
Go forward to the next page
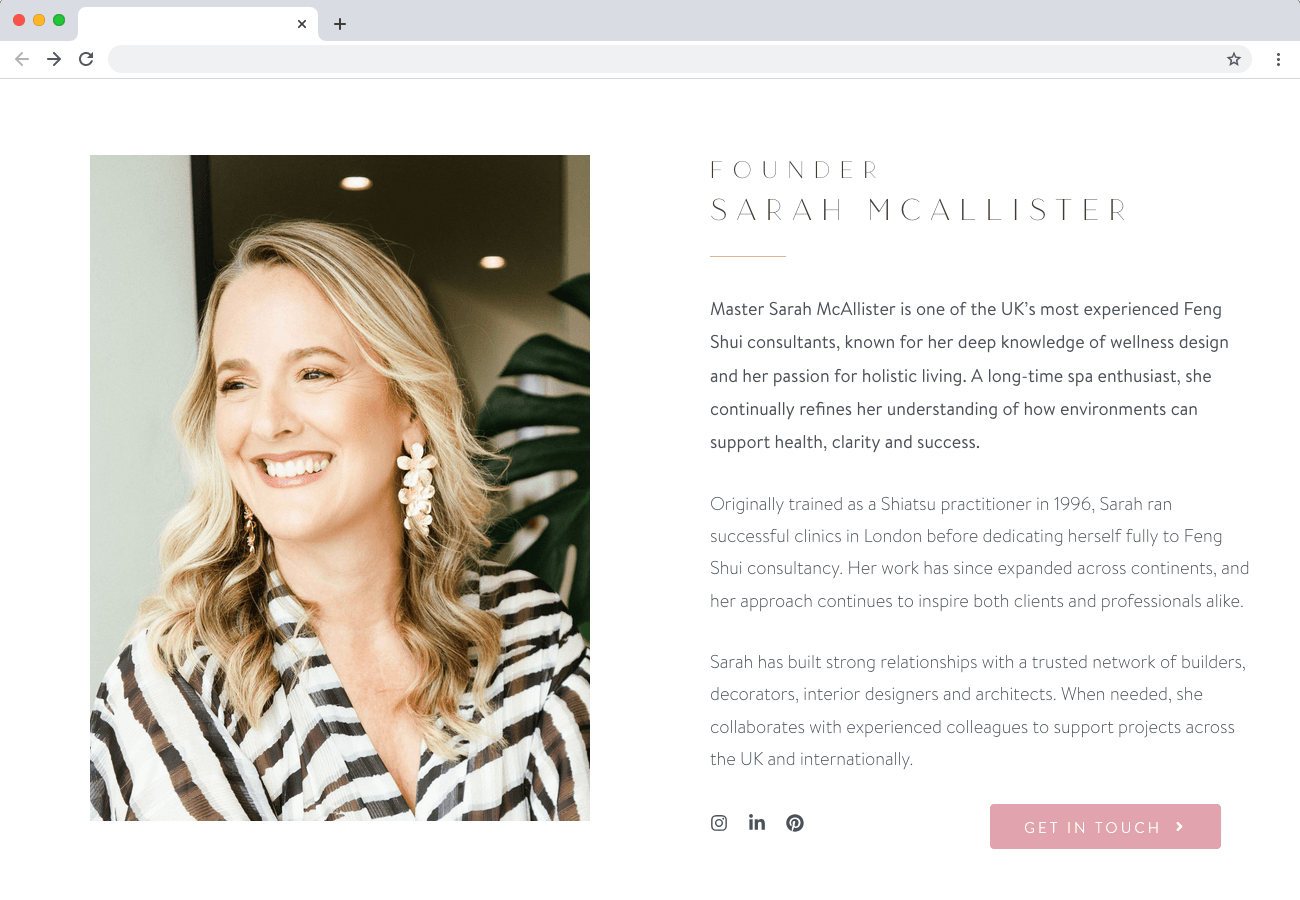point(54,59)
